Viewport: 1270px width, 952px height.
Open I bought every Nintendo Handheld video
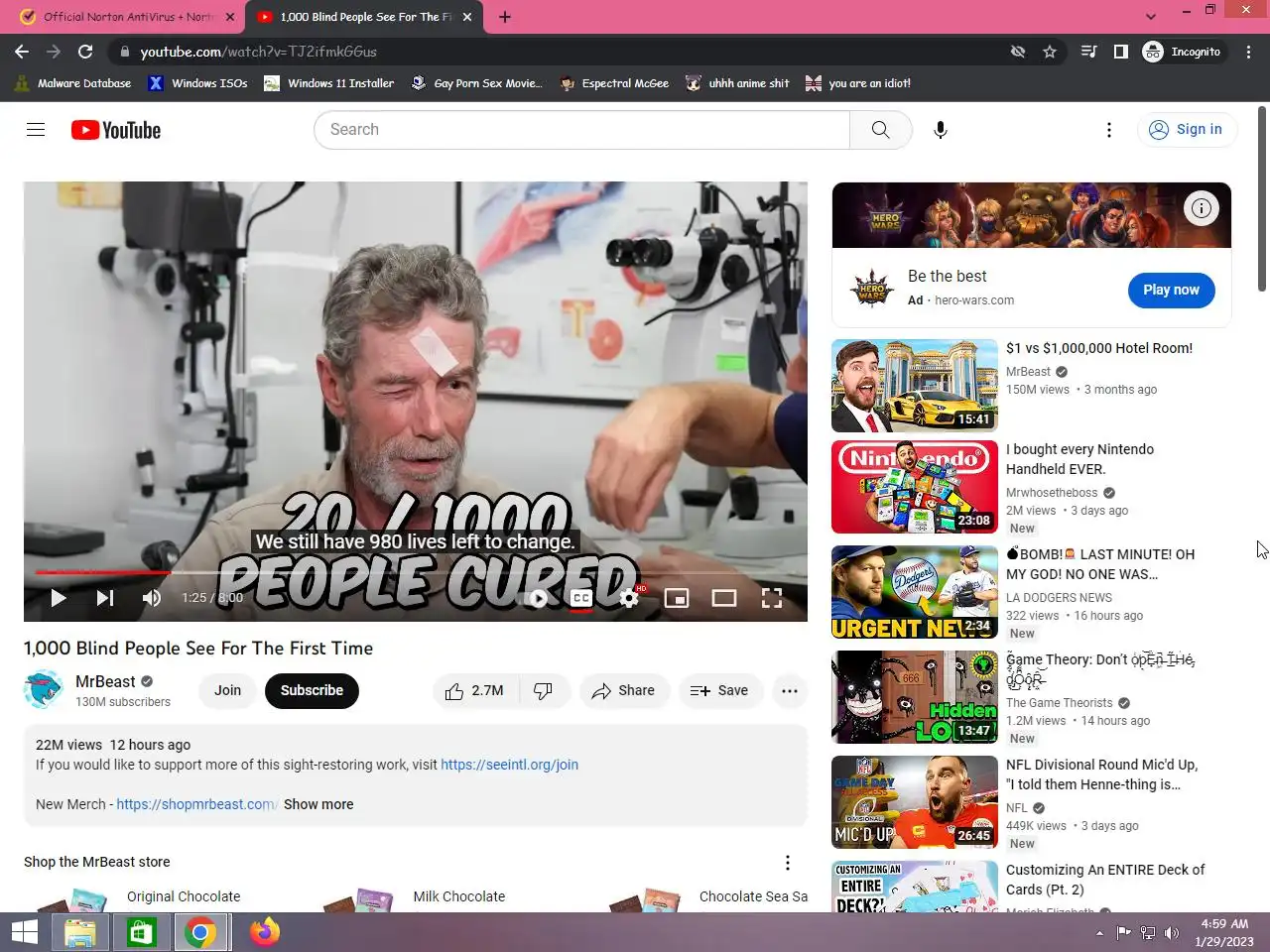coord(915,487)
